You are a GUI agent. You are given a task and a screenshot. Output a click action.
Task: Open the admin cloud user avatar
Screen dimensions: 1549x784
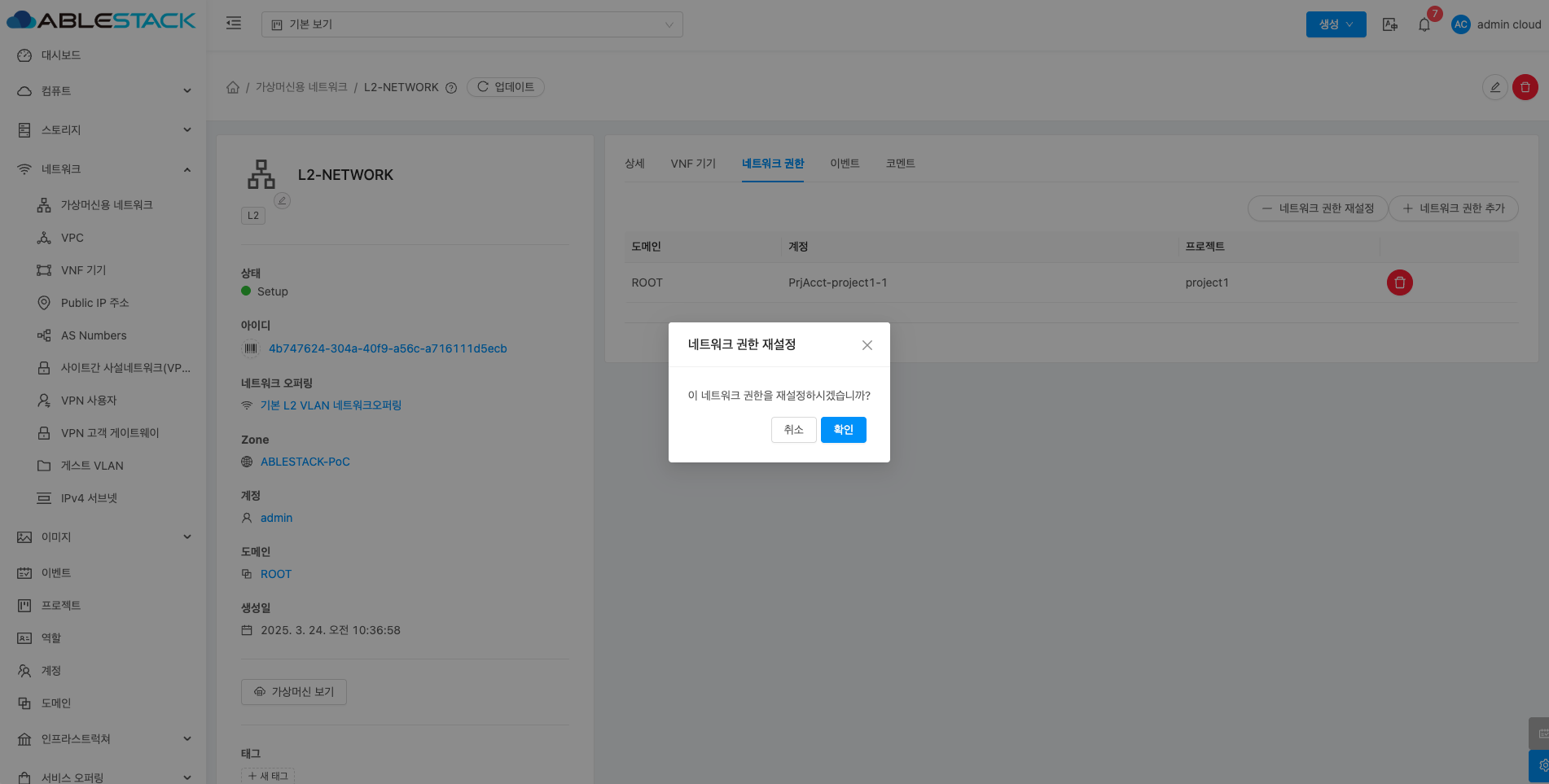pos(1461,24)
